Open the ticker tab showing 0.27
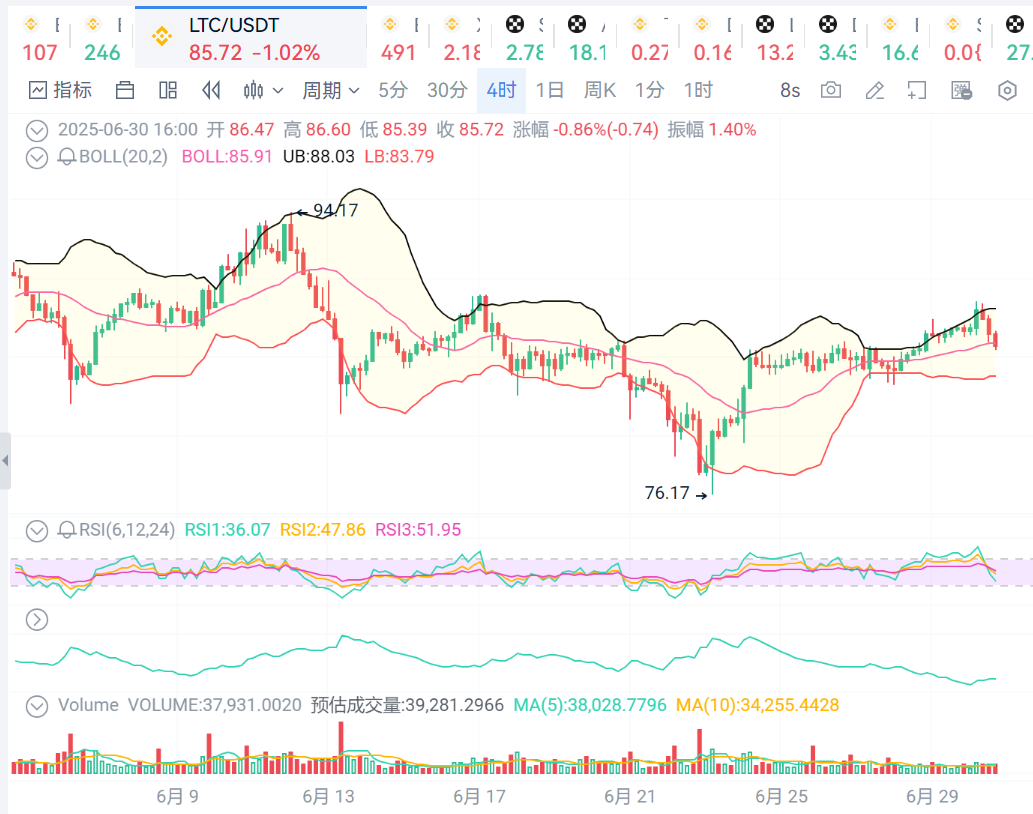This screenshot has height=814, width=1033. pyautogui.click(x=650, y=40)
